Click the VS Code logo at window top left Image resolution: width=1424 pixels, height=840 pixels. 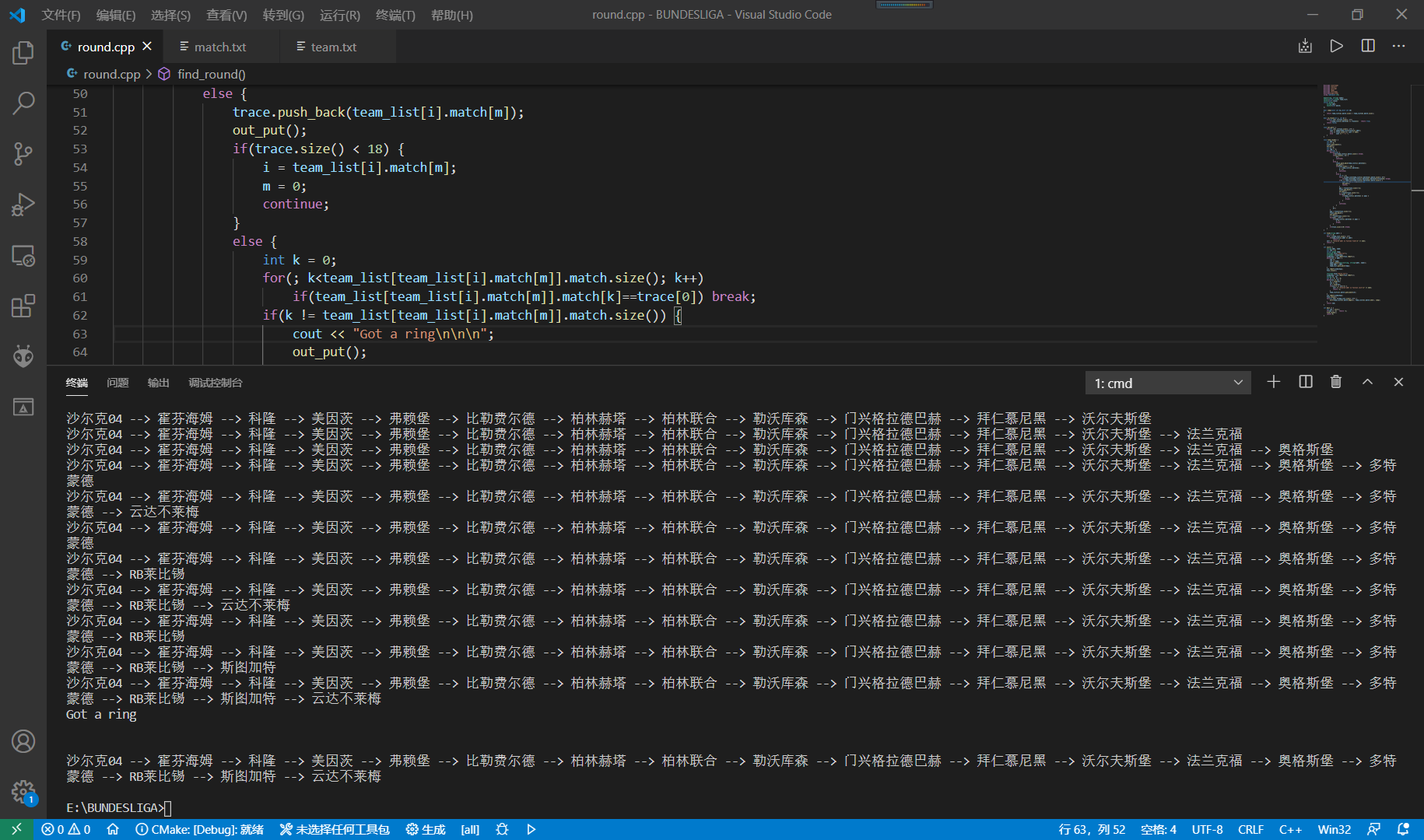tap(17, 15)
